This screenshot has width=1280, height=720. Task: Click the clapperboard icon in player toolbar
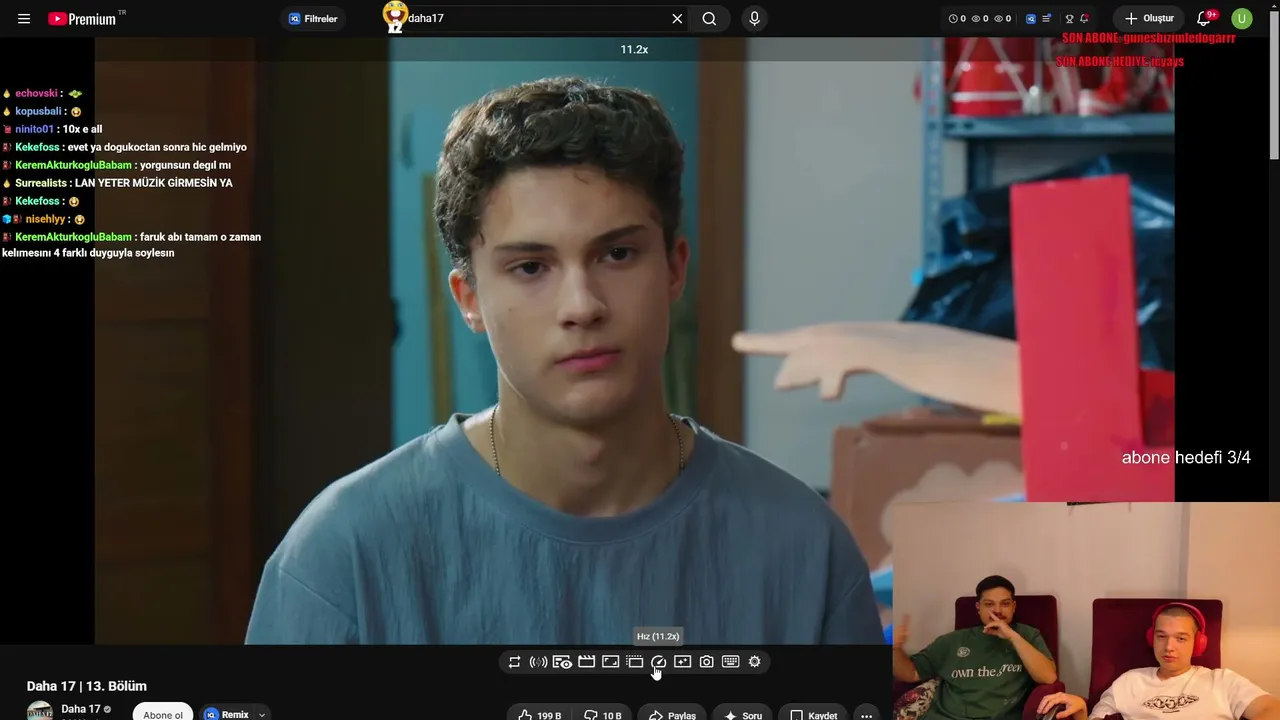click(x=586, y=662)
